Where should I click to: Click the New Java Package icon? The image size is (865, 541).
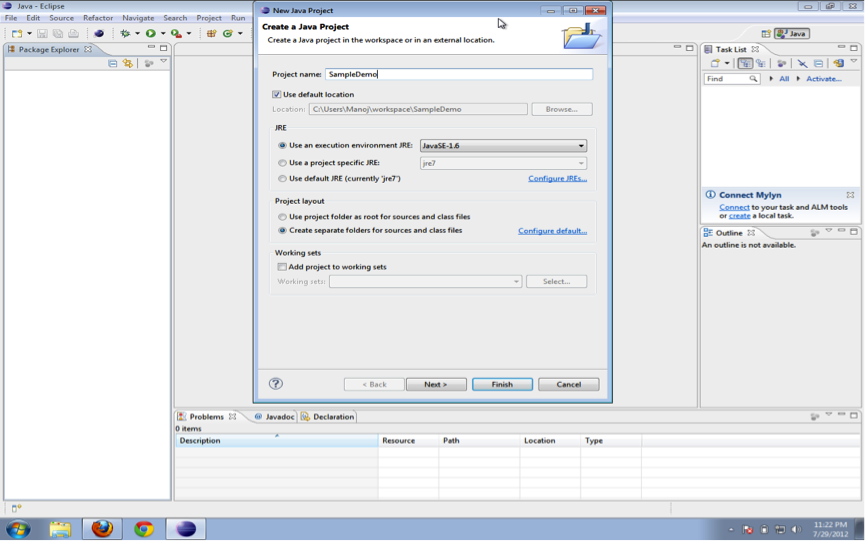[x=211, y=34]
